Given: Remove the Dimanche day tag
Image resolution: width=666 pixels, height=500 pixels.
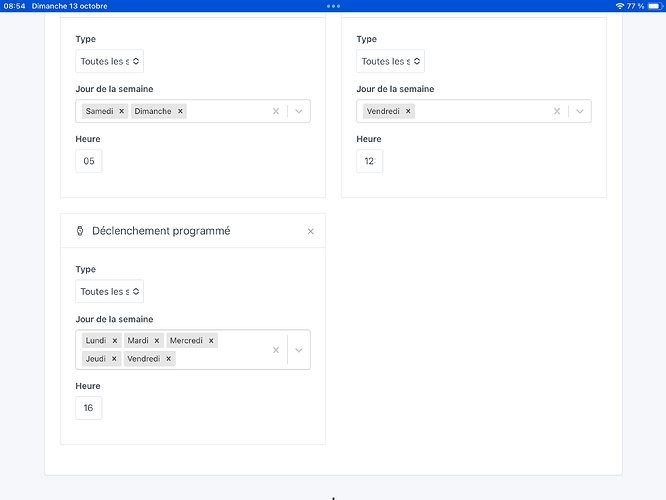Looking at the screenshot, I should (180, 111).
